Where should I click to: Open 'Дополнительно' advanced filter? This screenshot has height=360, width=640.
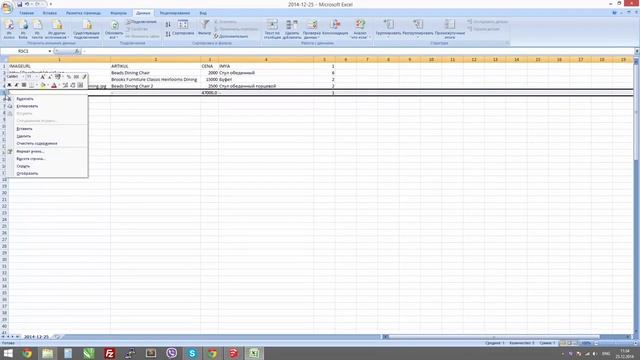[x=231, y=36]
